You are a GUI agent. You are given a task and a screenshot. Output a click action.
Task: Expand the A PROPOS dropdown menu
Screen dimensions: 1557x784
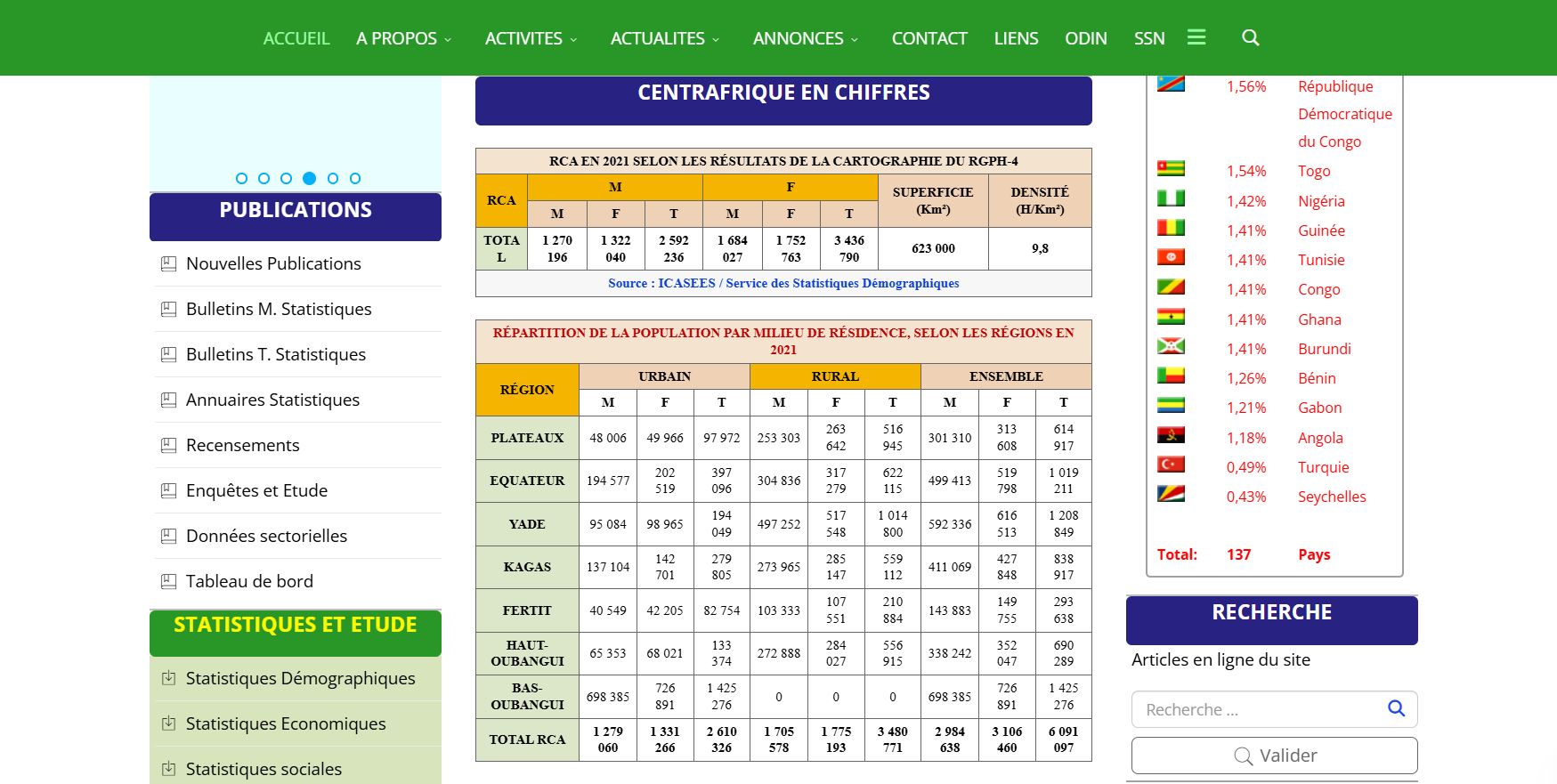tap(404, 38)
